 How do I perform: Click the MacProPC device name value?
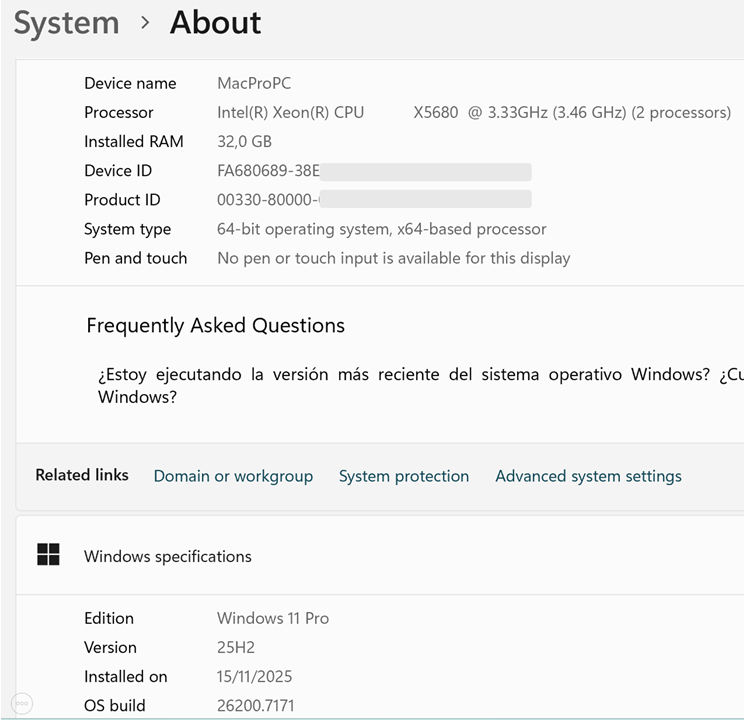(254, 83)
